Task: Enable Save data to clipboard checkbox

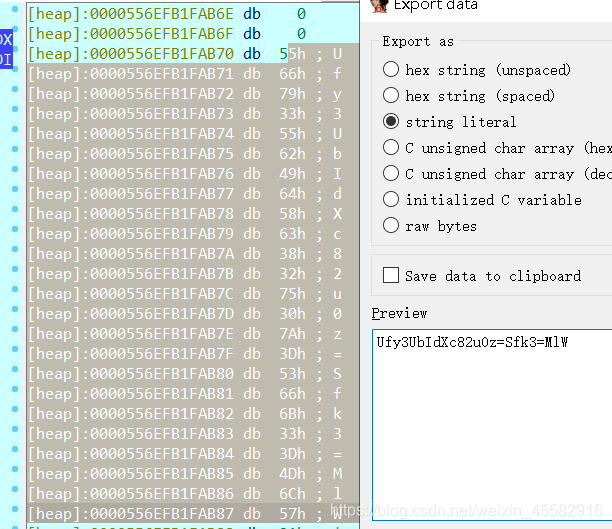Action: (391, 275)
